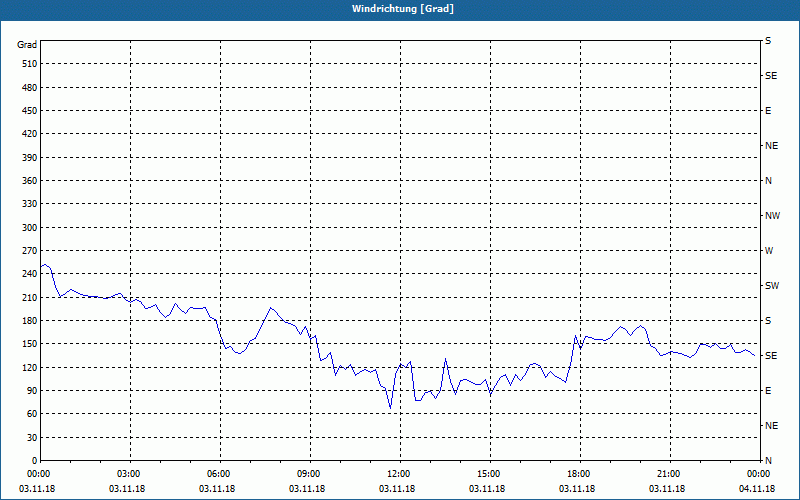Viewport: 800px width, 500px height.
Task: Select the W compass label on the right axis
Action: click(x=769, y=251)
